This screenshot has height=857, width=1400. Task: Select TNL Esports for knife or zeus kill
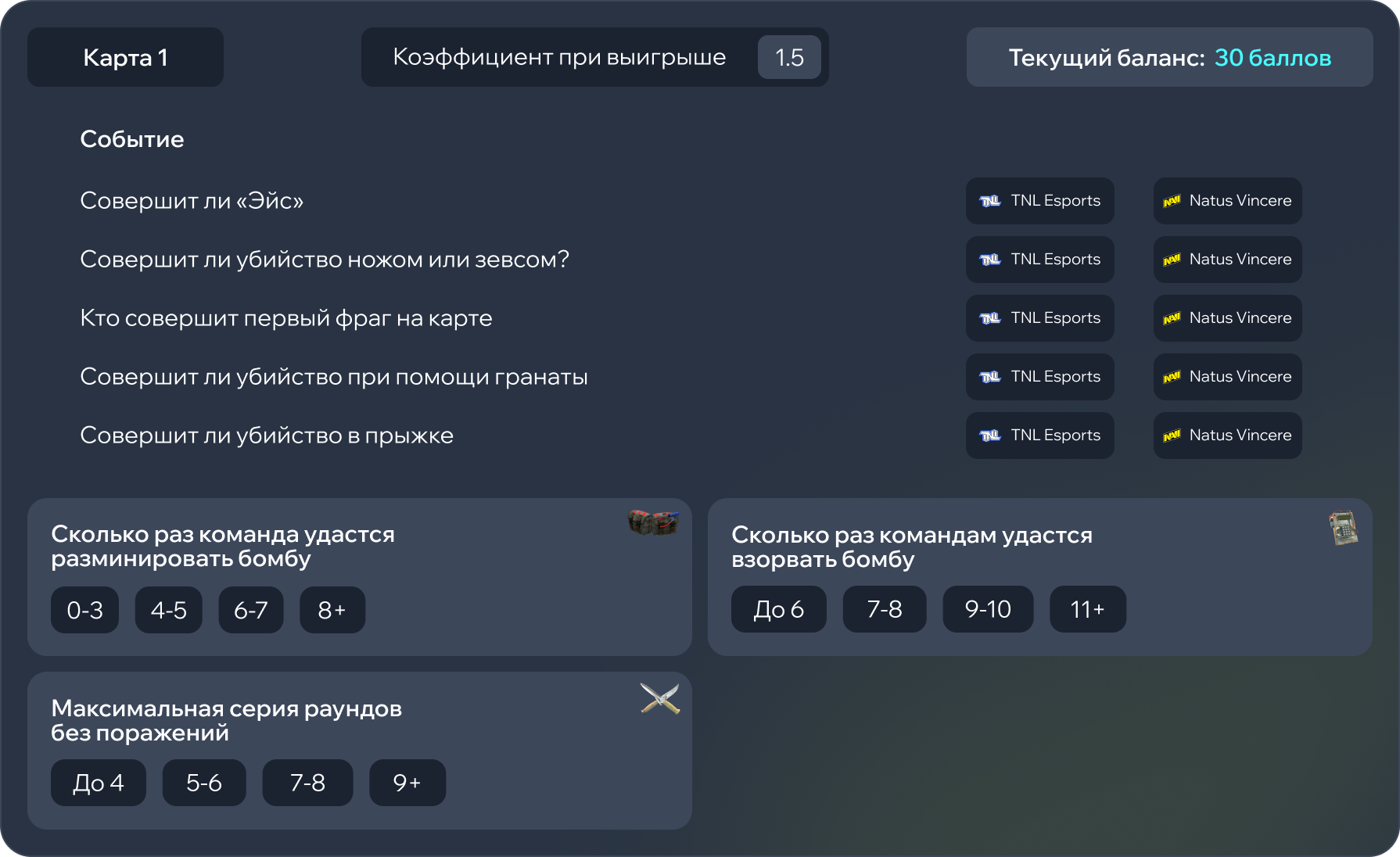1039,259
